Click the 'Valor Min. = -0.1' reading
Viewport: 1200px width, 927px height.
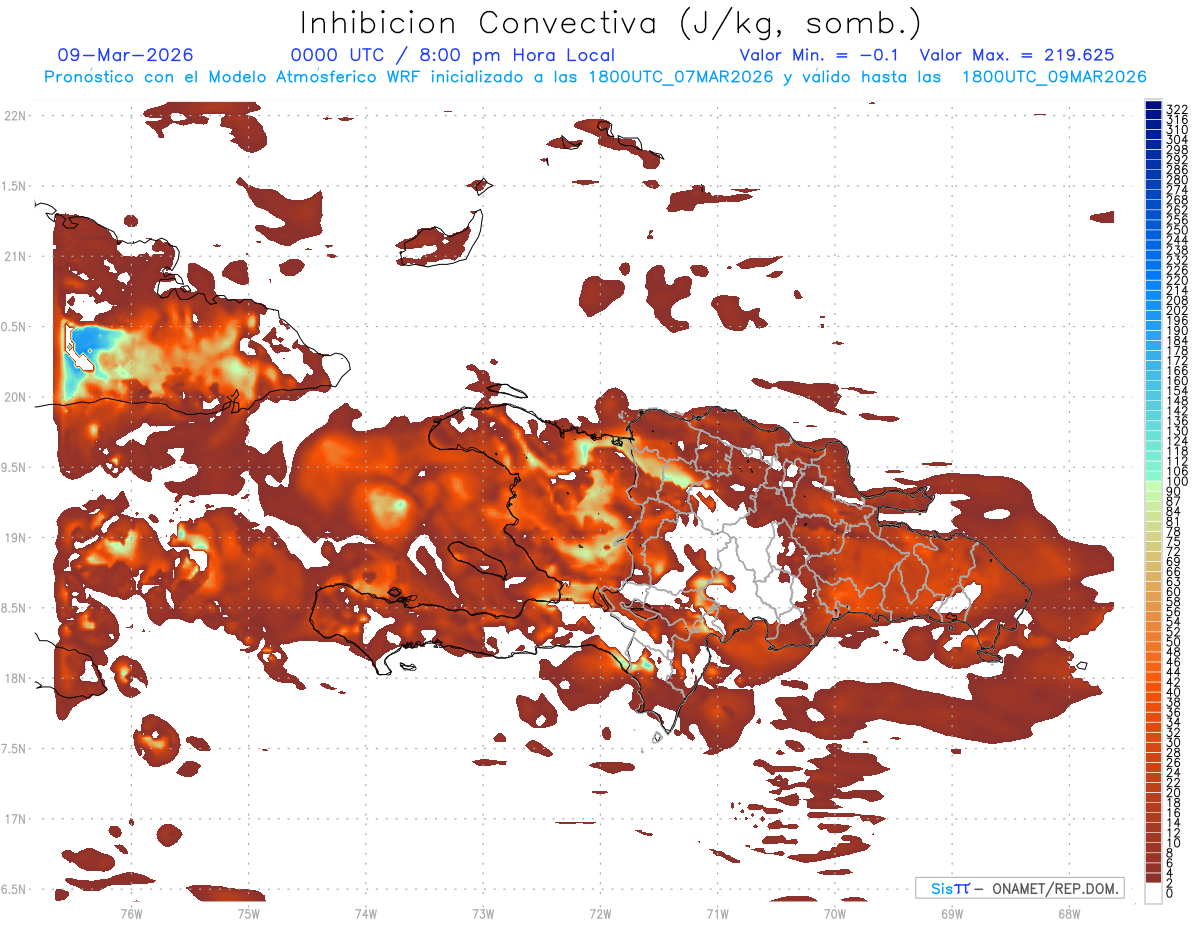[820, 55]
